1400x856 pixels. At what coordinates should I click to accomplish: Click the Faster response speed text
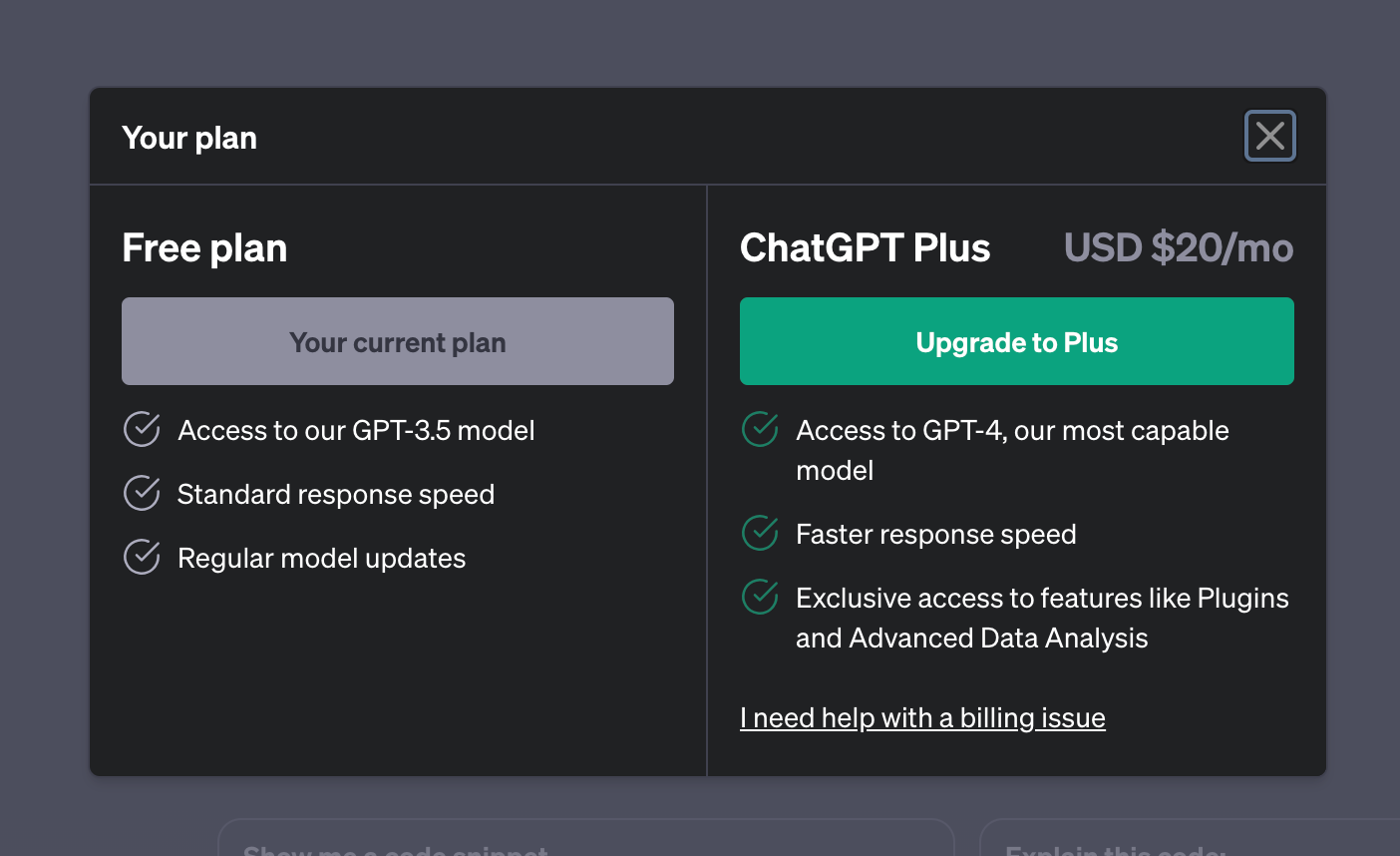(935, 534)
